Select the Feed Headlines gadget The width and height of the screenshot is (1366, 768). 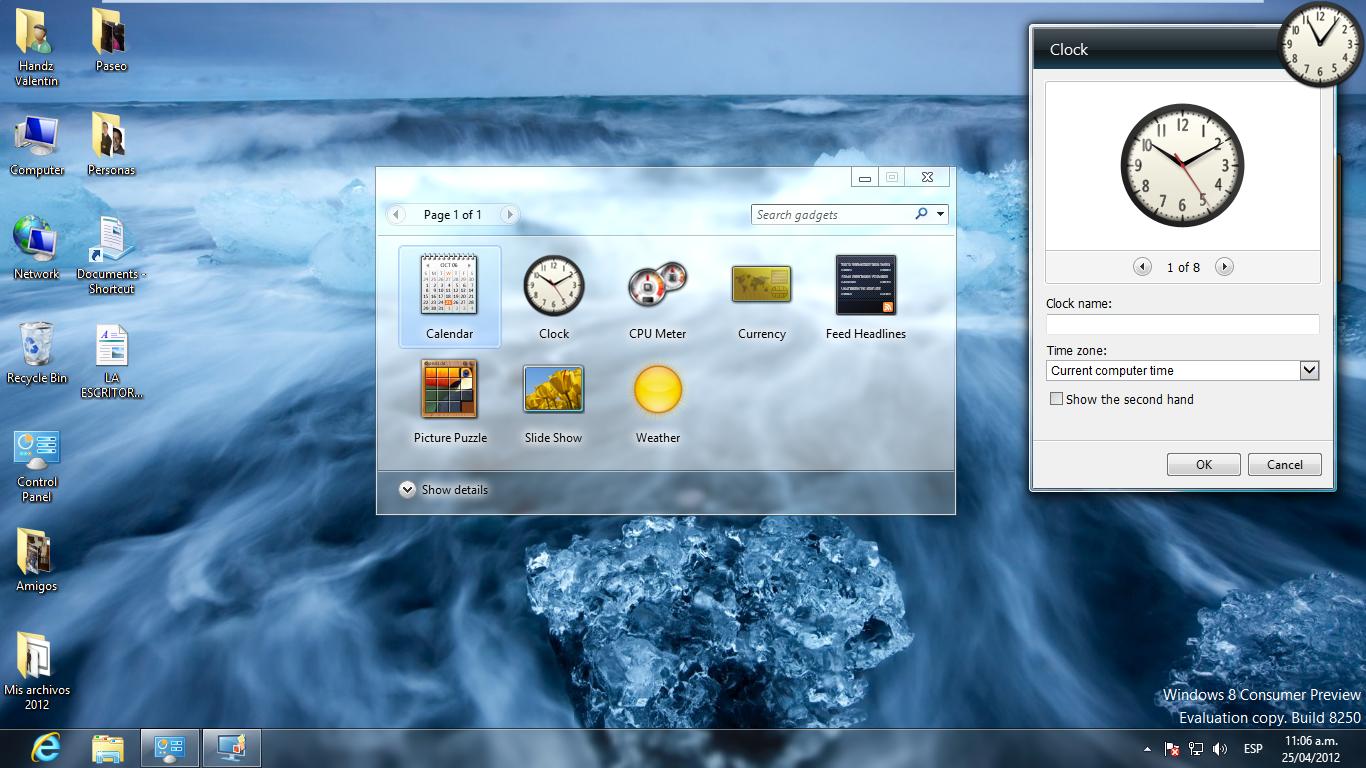[x=865, y=286]
